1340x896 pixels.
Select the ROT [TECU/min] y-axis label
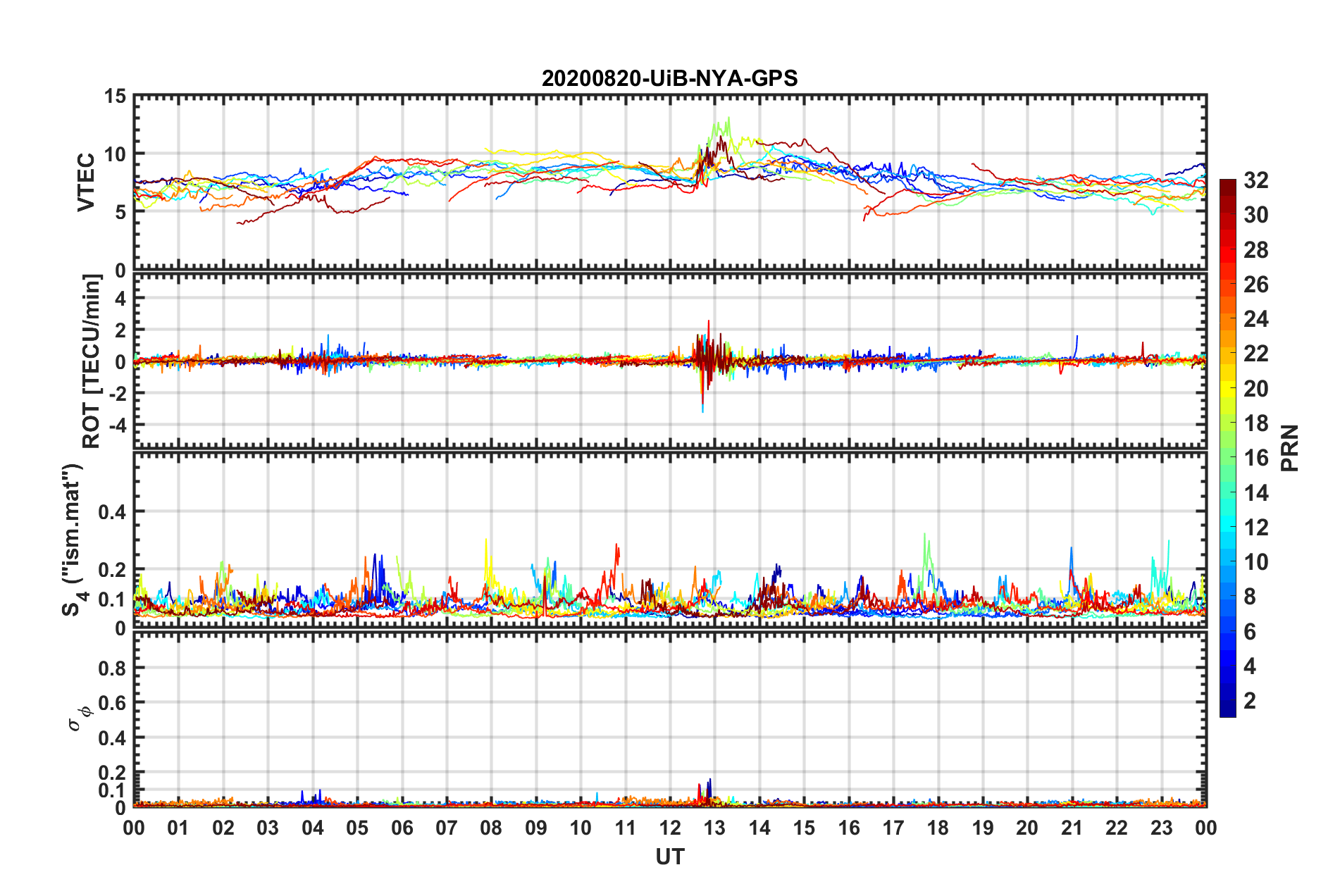(92, 361)
